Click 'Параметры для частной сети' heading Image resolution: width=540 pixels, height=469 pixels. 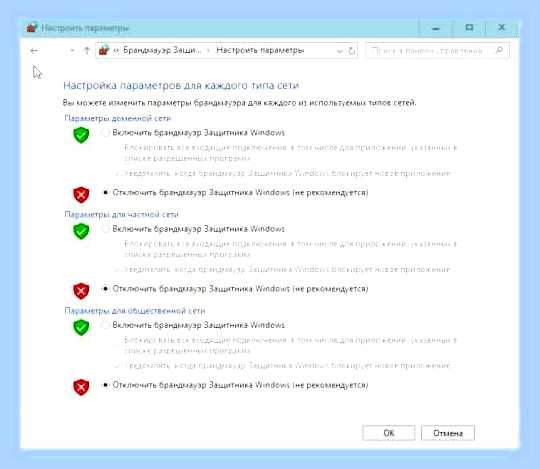coord(121,214)
